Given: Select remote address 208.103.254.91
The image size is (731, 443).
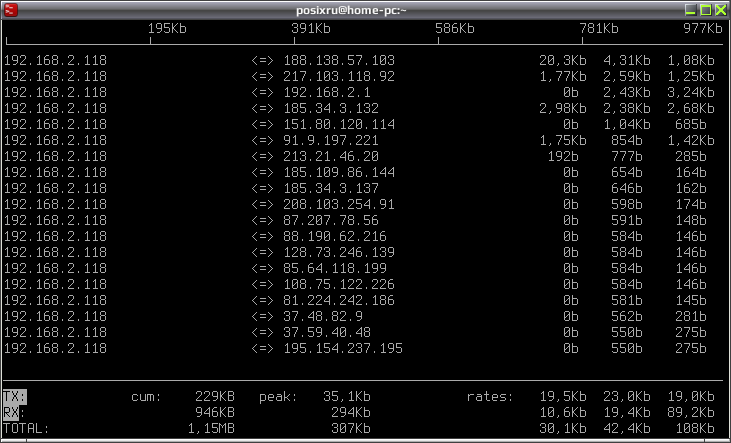Looking at the screenshot, I should click(x=339, y=204).
